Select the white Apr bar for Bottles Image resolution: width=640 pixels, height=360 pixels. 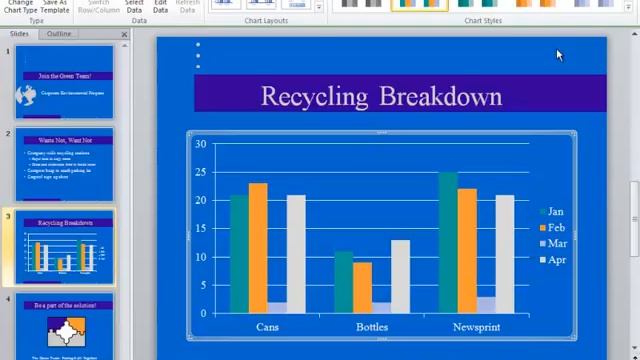(x=400, y=276)
